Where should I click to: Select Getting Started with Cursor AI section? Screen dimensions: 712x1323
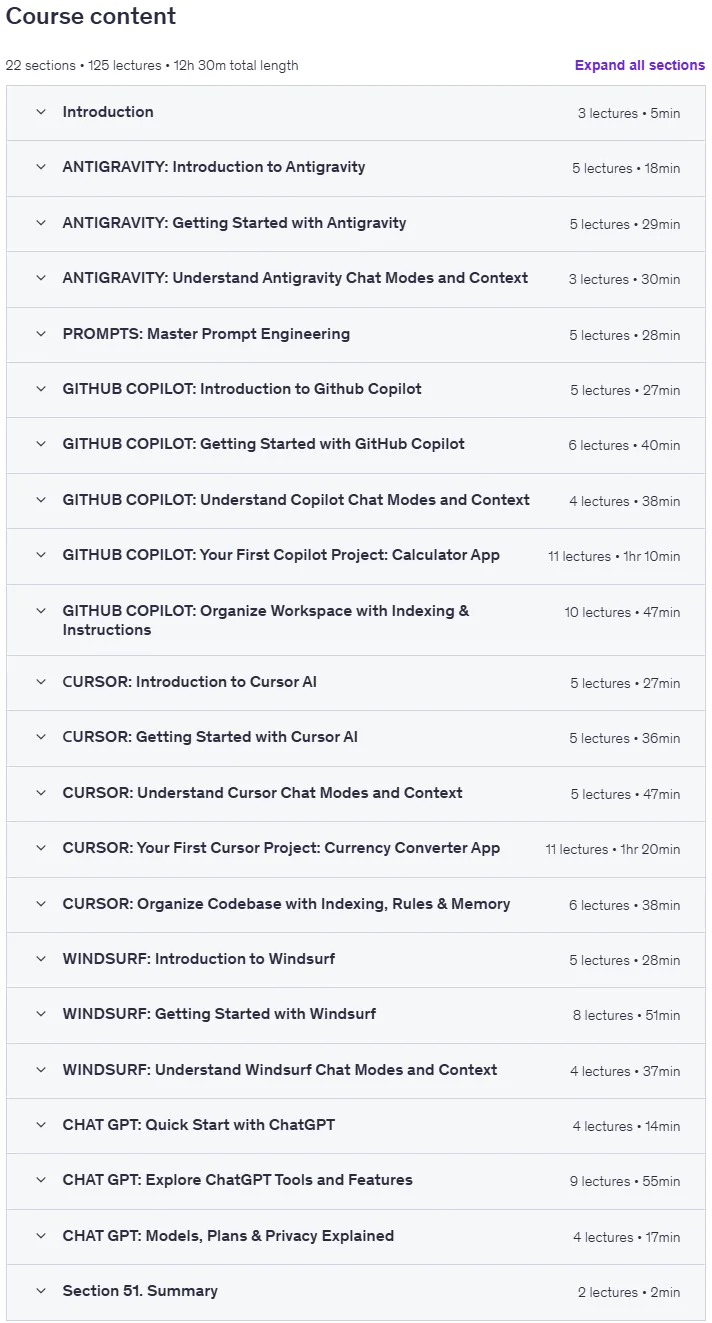pos(356,738)
